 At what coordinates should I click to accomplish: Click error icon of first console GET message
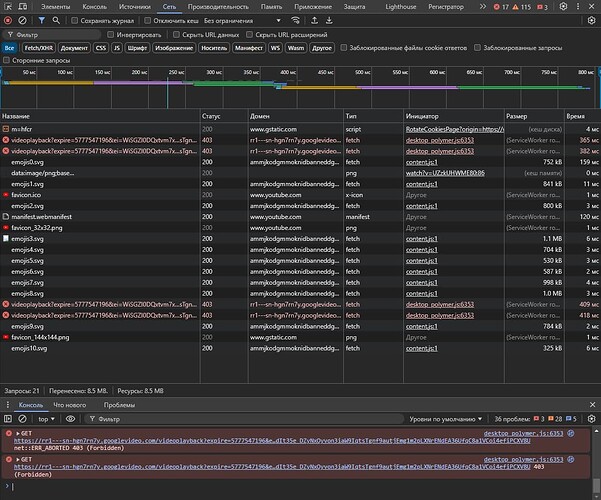(x=8, y=433)
